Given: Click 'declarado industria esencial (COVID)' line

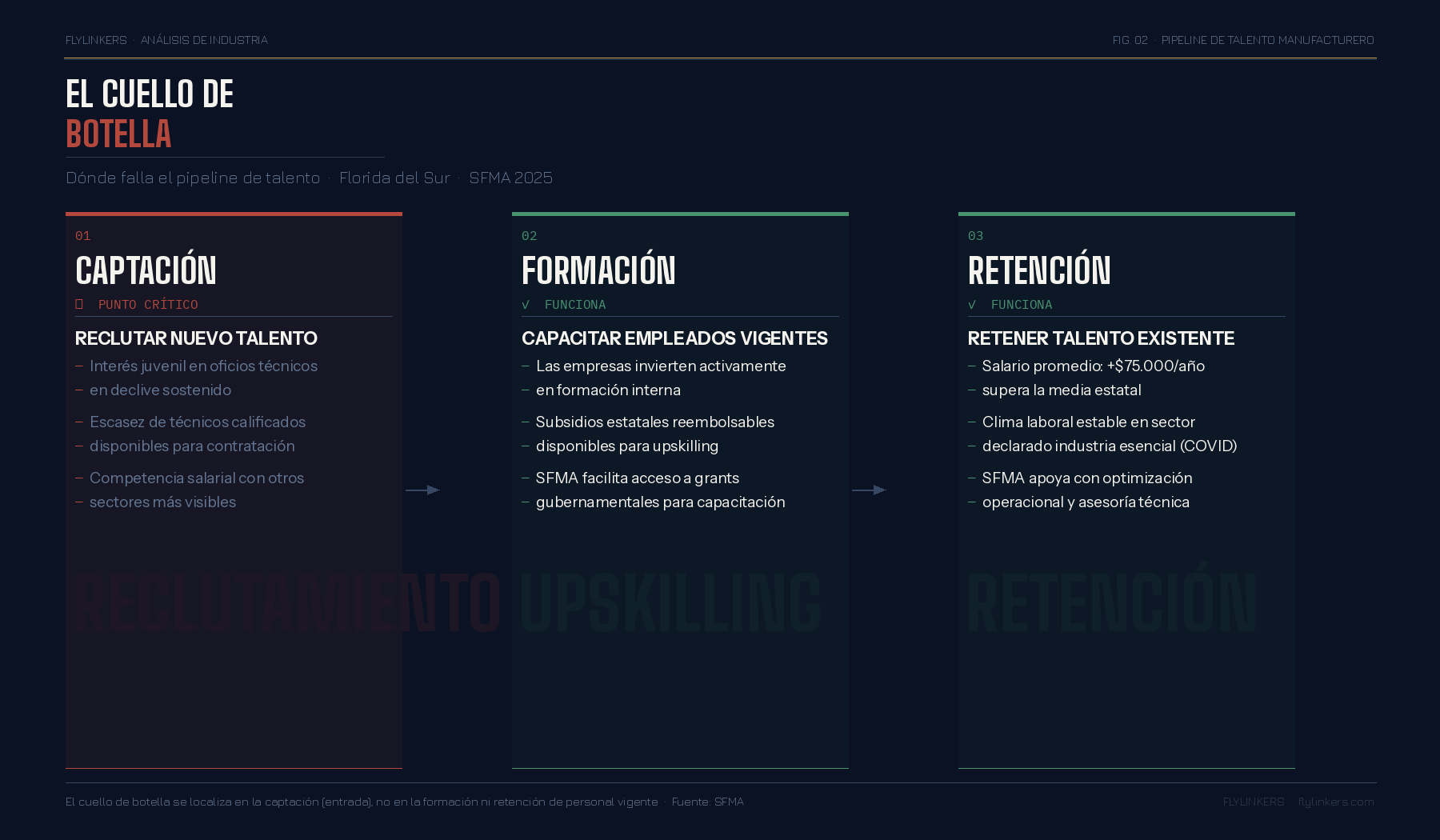Looking at the screenshot, I should (1110, 446).
